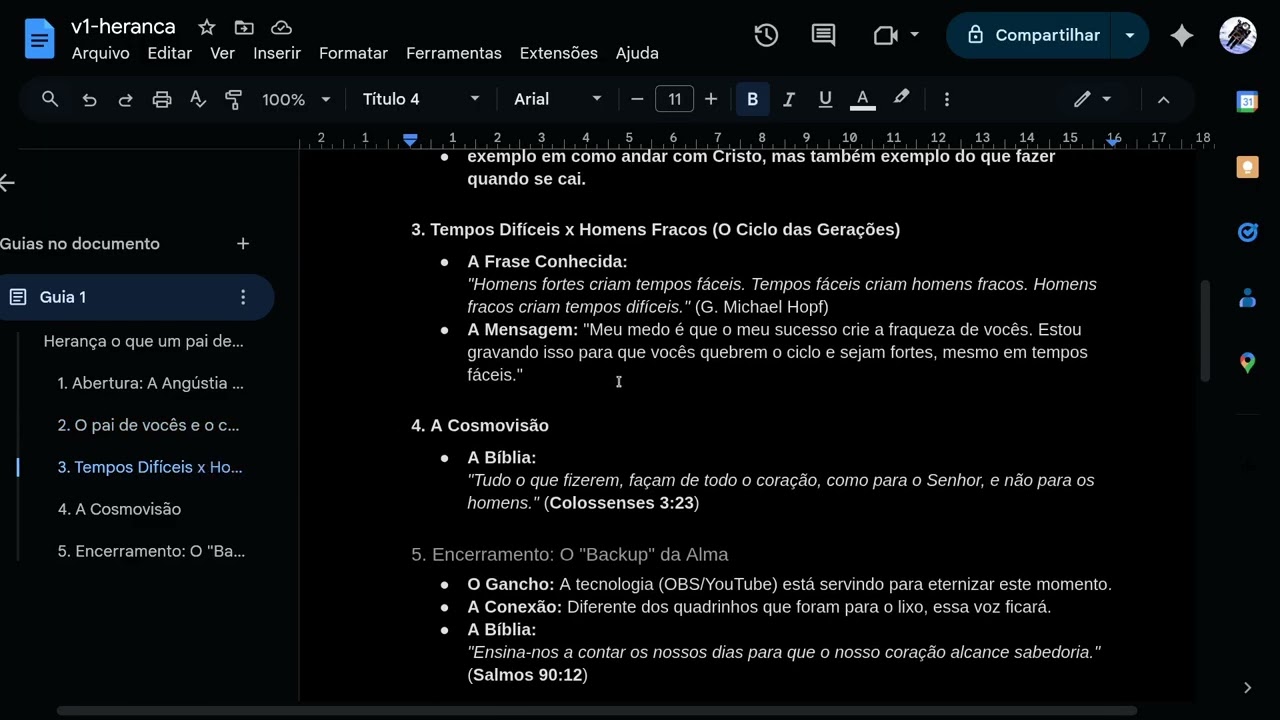Open more toolbar options
Screen dimensions: 1280x720
pyautogui.click(x=946, y=99)
